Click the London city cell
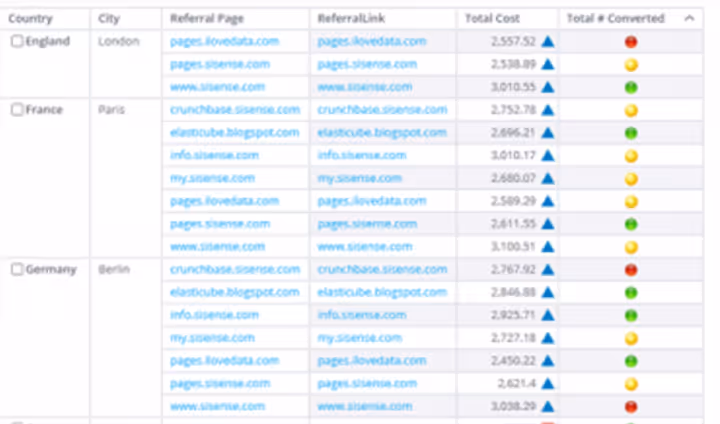Image resolution: width=720 pixels, height=424 pixels. click(x=118, y=41)
